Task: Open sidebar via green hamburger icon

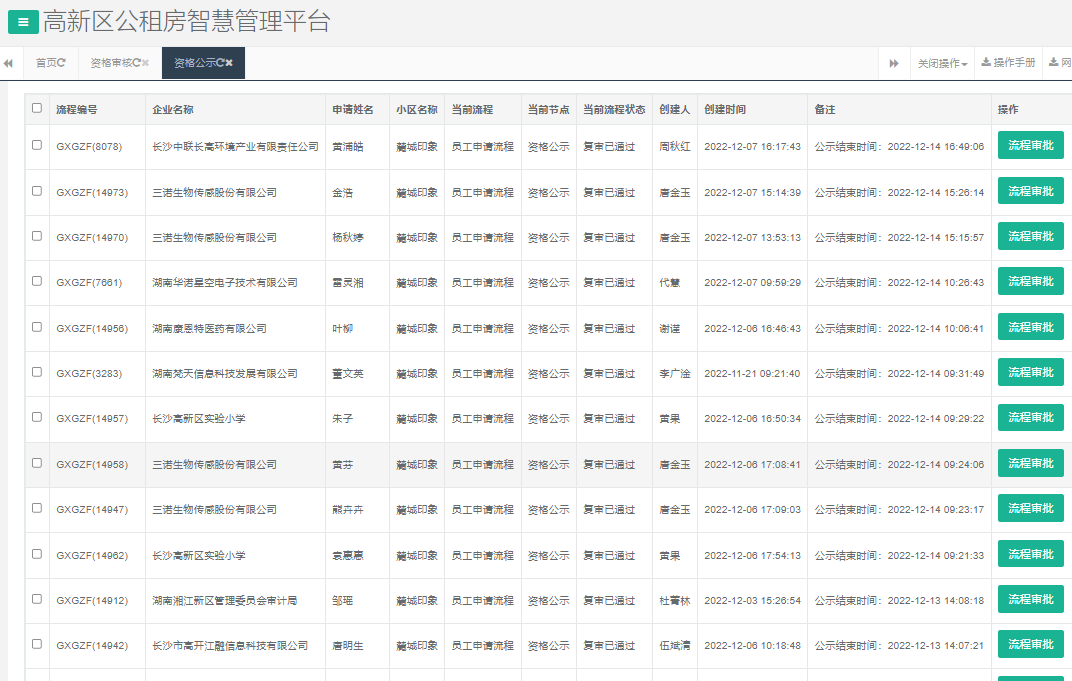Action: tap(22, 20)
